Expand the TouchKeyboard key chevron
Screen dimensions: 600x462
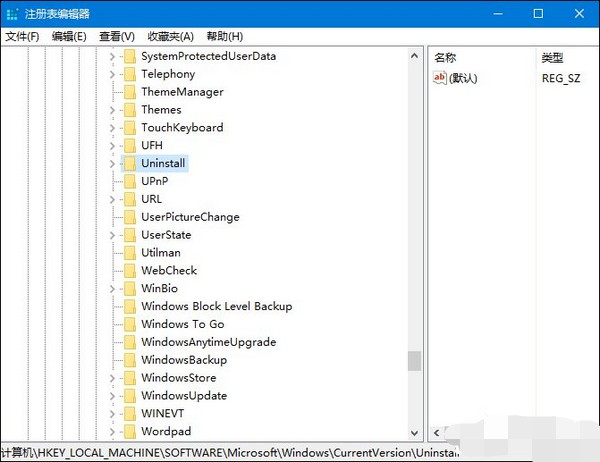[x=112, y=128]
